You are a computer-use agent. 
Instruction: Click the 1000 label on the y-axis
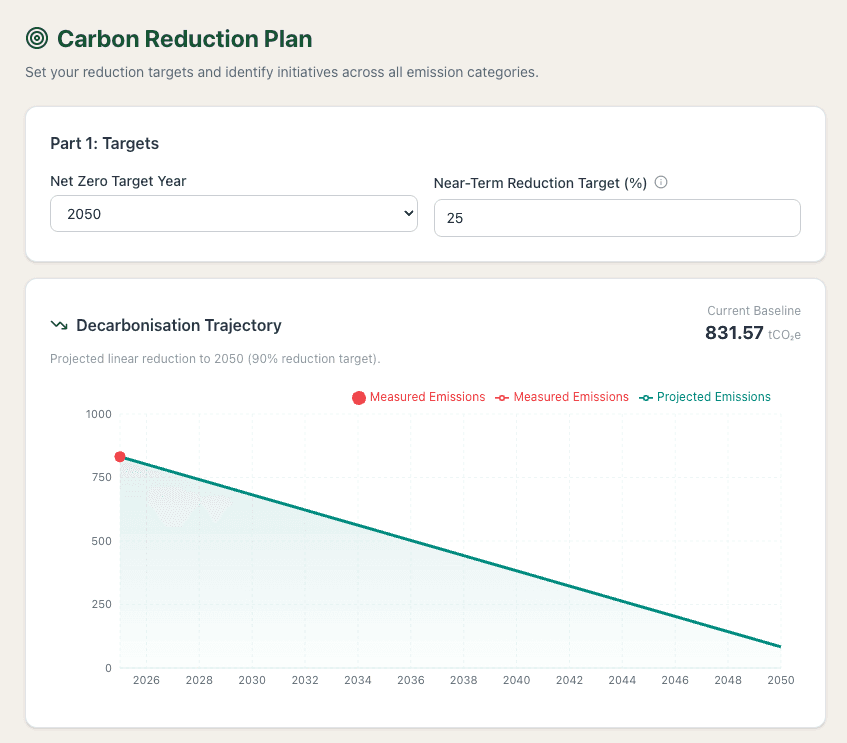pyautogui.click(x=99, y=414)
